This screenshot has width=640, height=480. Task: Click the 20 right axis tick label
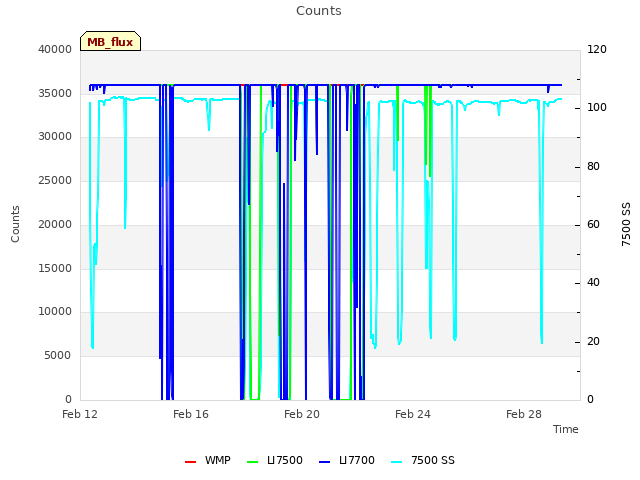(593, 341)
